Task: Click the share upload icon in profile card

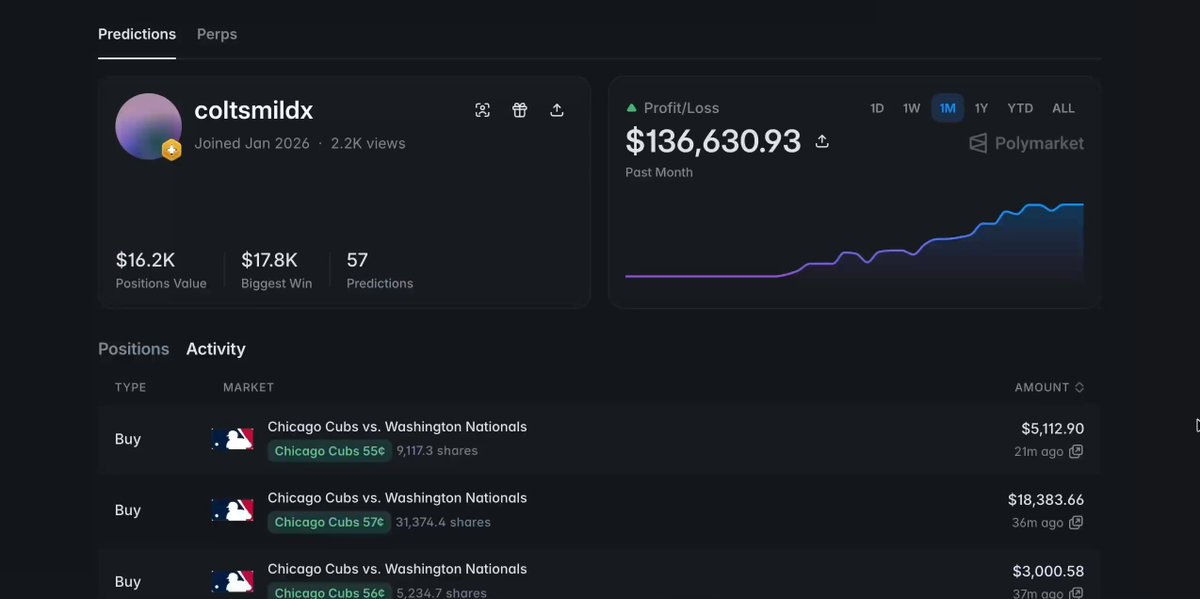Action: click(557, 110)
